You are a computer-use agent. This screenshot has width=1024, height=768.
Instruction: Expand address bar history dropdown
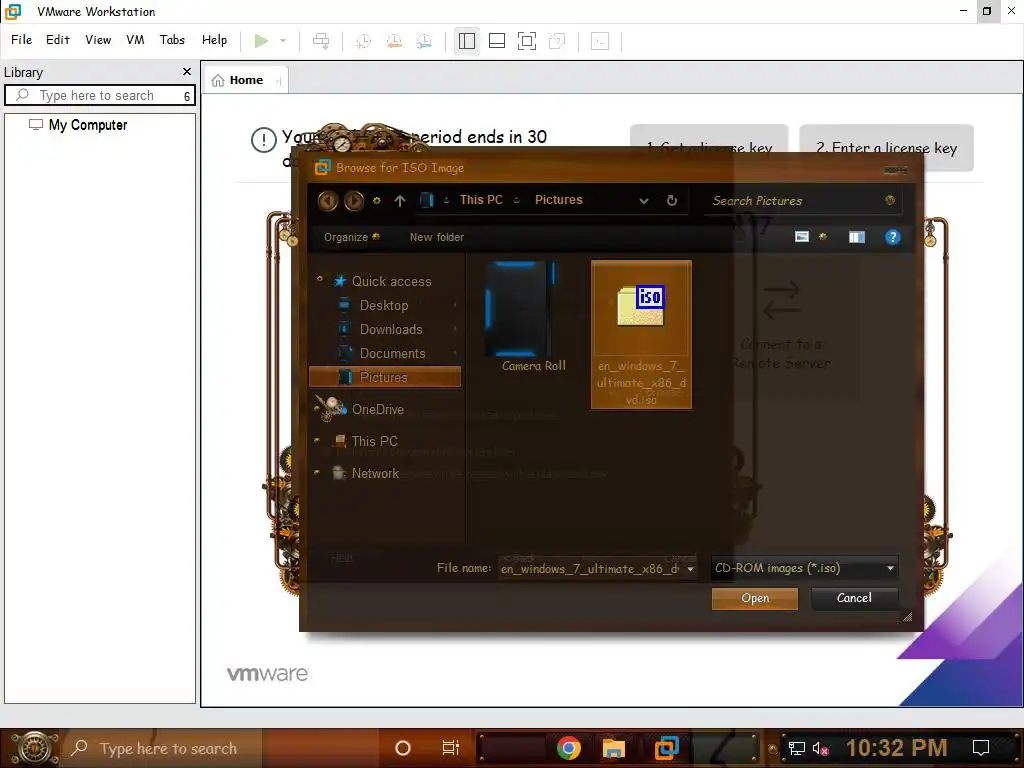[x=644, y=200]
